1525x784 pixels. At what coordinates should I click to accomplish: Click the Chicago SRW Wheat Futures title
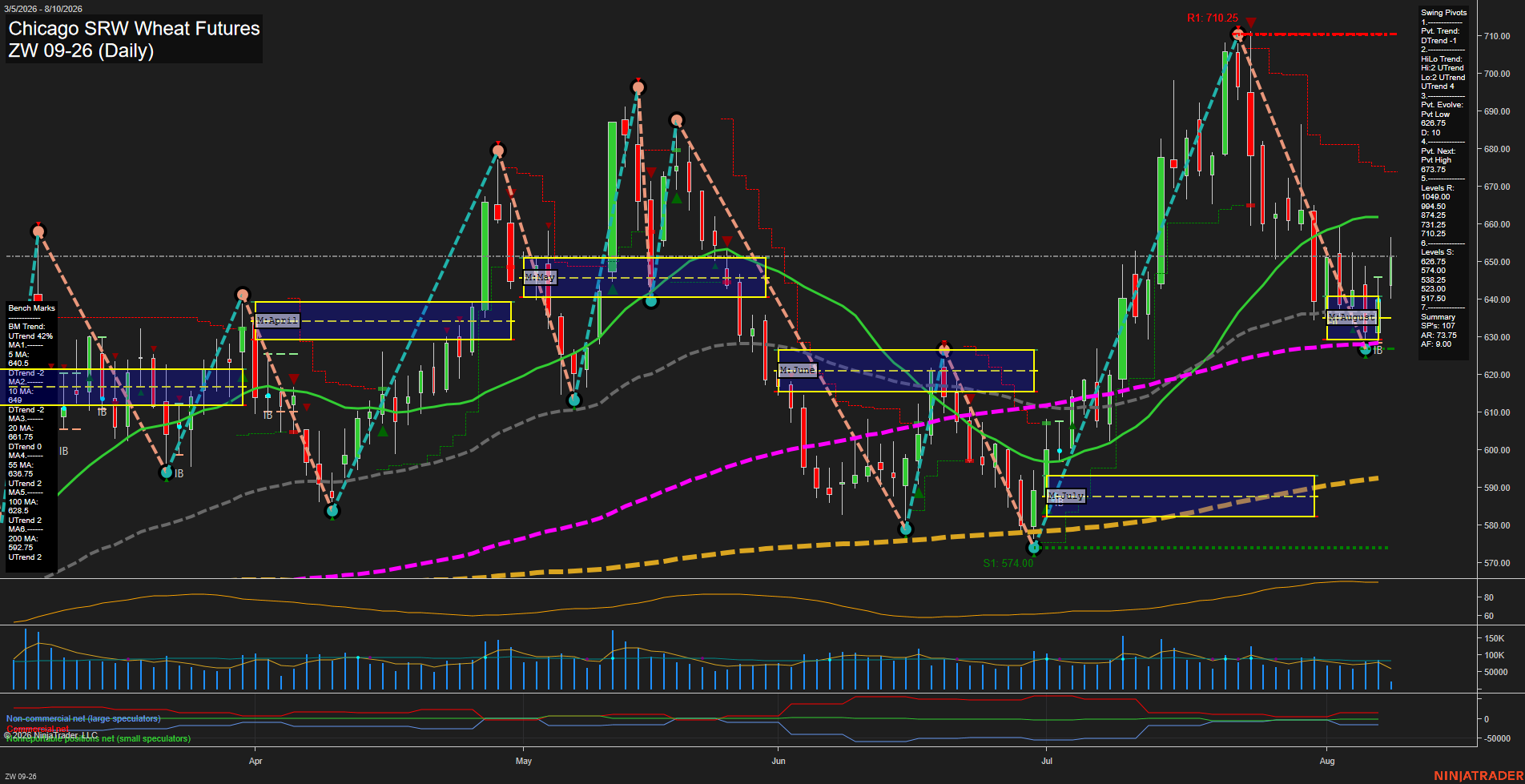134,29
